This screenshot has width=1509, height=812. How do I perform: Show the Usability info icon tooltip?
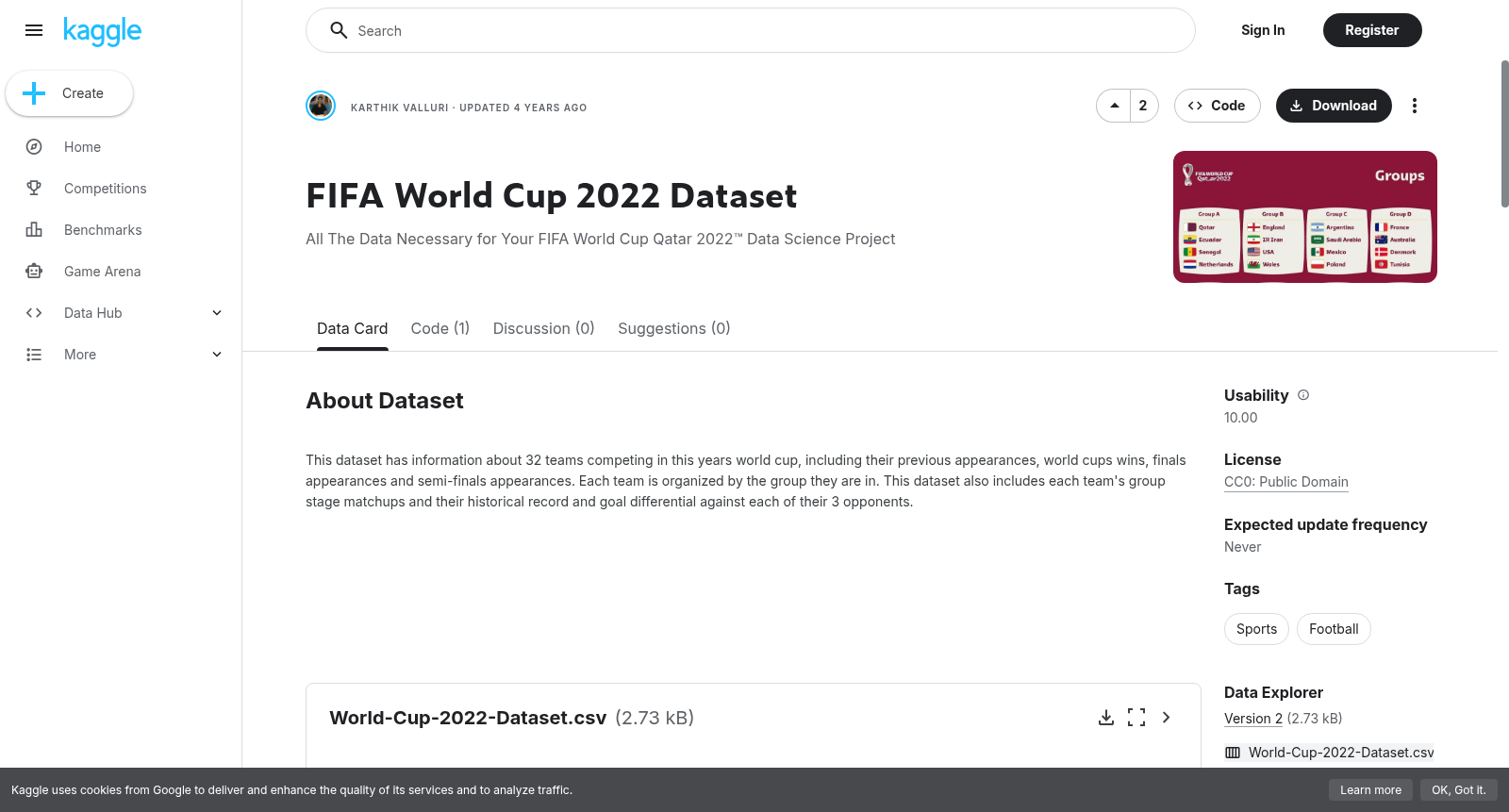(x=1303, y=395)
